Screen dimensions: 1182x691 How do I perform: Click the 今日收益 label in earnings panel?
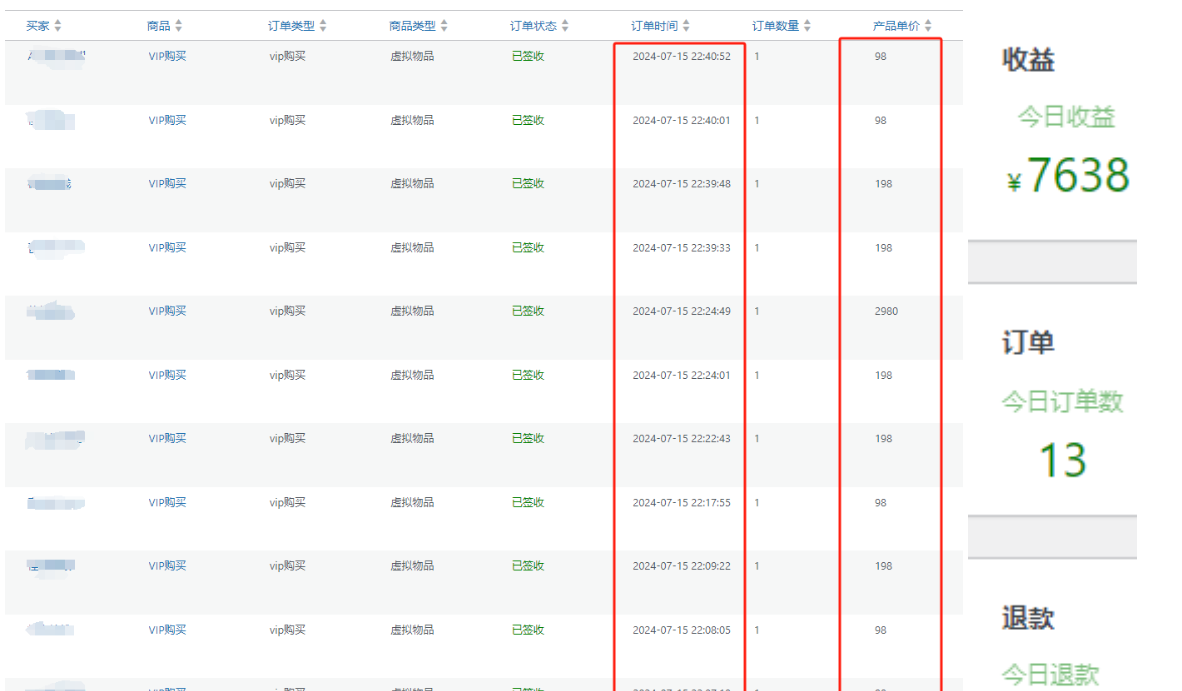[1066, 118]
